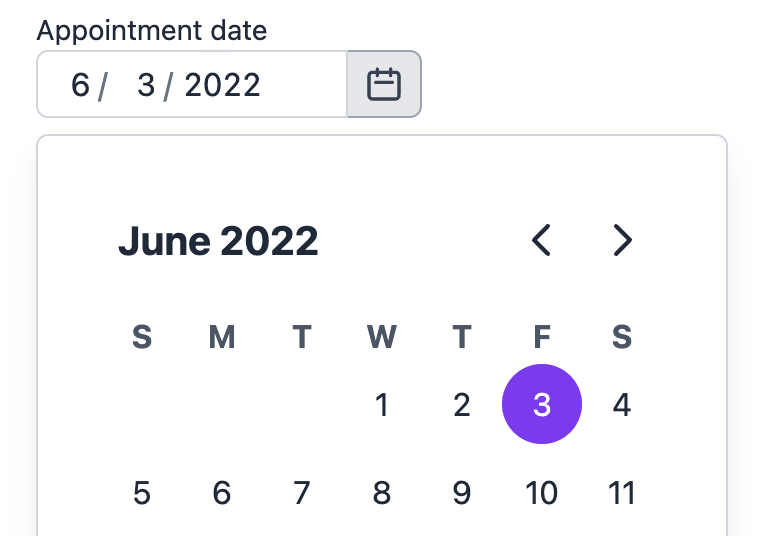Select June 6 on the calendar
The image size is (766, 536).
pyautogui.click(x=222, y=493)
